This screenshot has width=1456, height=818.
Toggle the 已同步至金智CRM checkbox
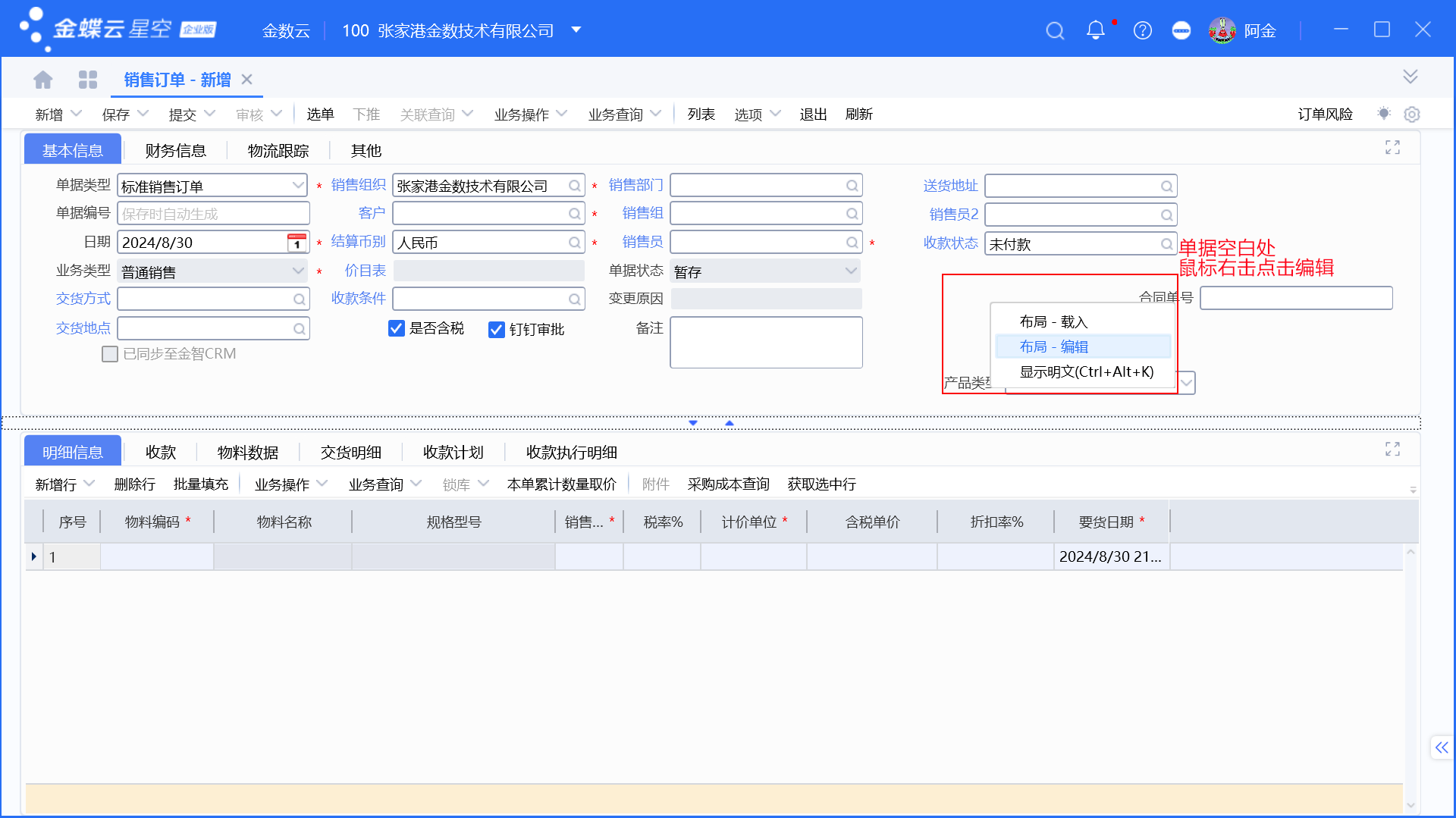110,354
